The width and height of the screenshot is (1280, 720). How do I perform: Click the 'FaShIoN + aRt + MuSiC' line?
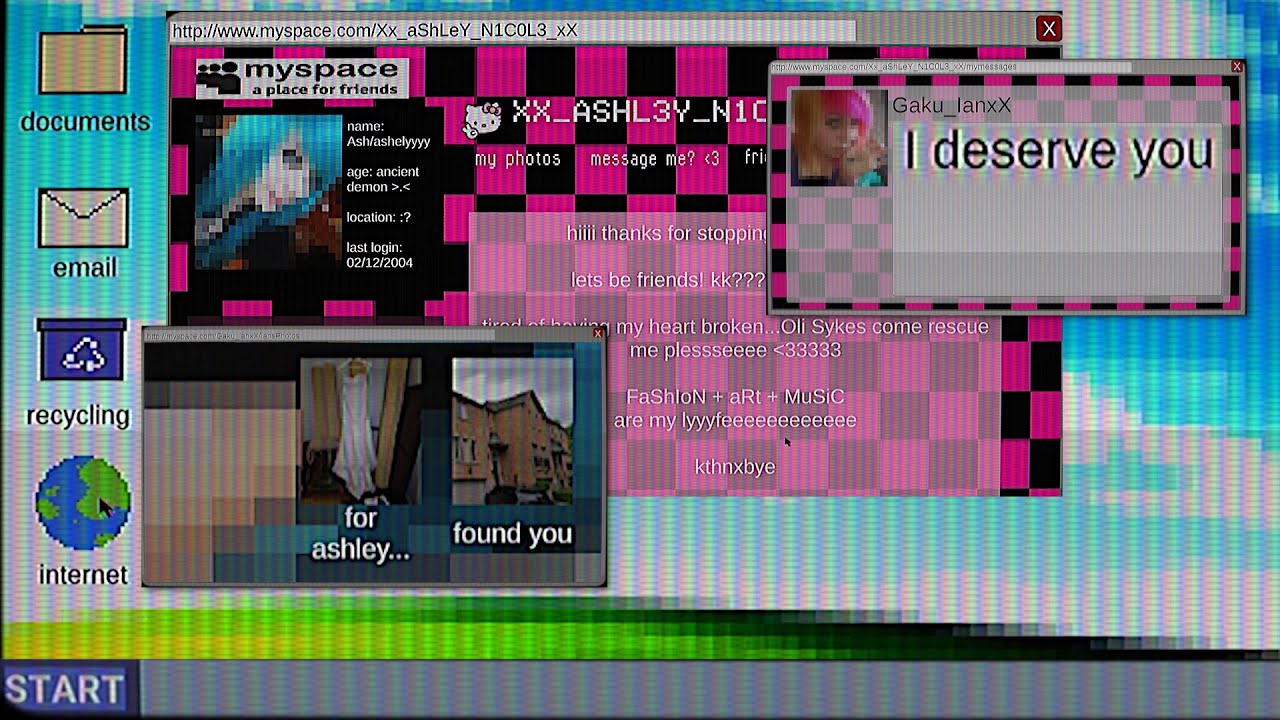coord(735,397)
